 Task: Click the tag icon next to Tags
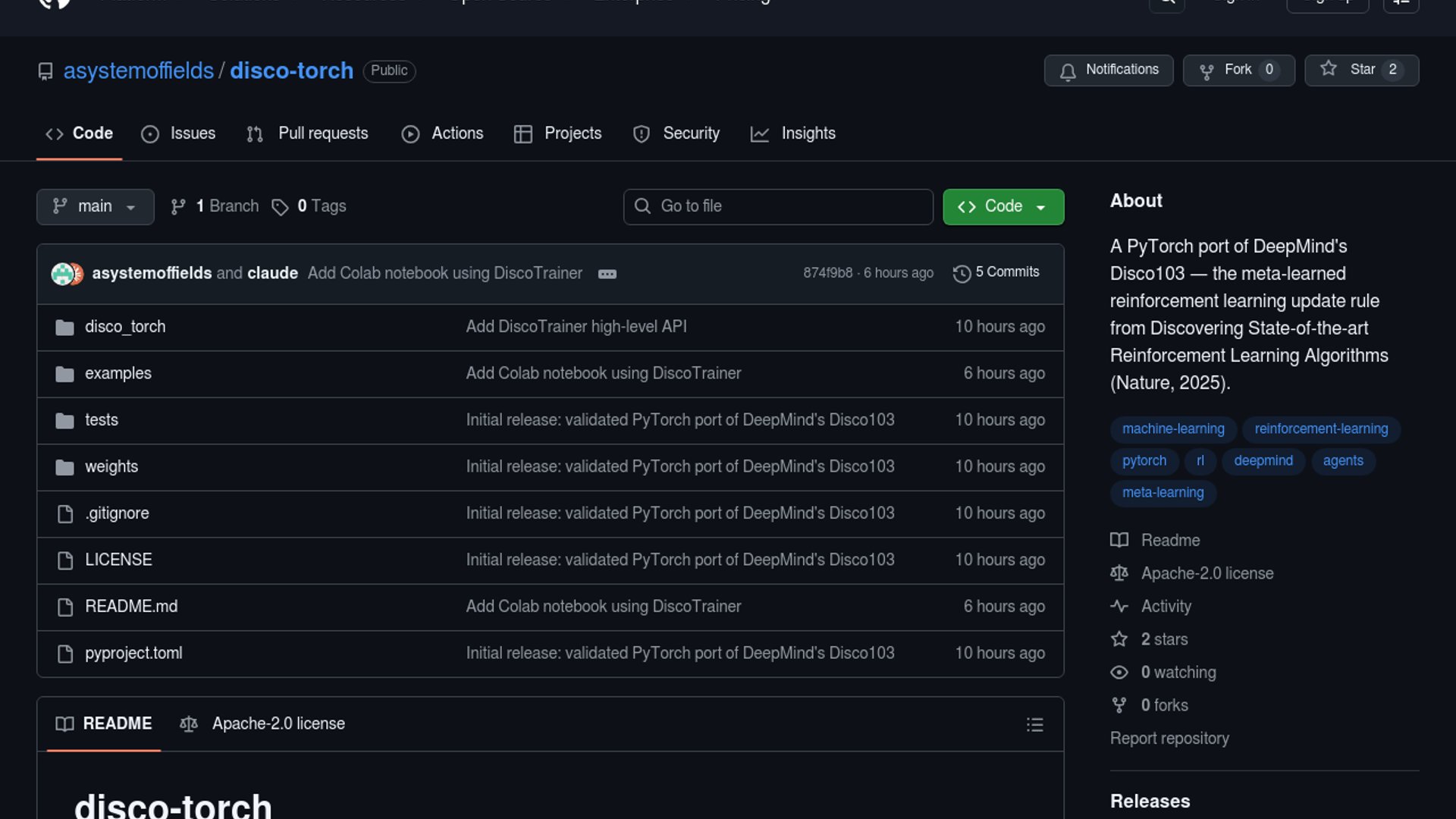280,207
